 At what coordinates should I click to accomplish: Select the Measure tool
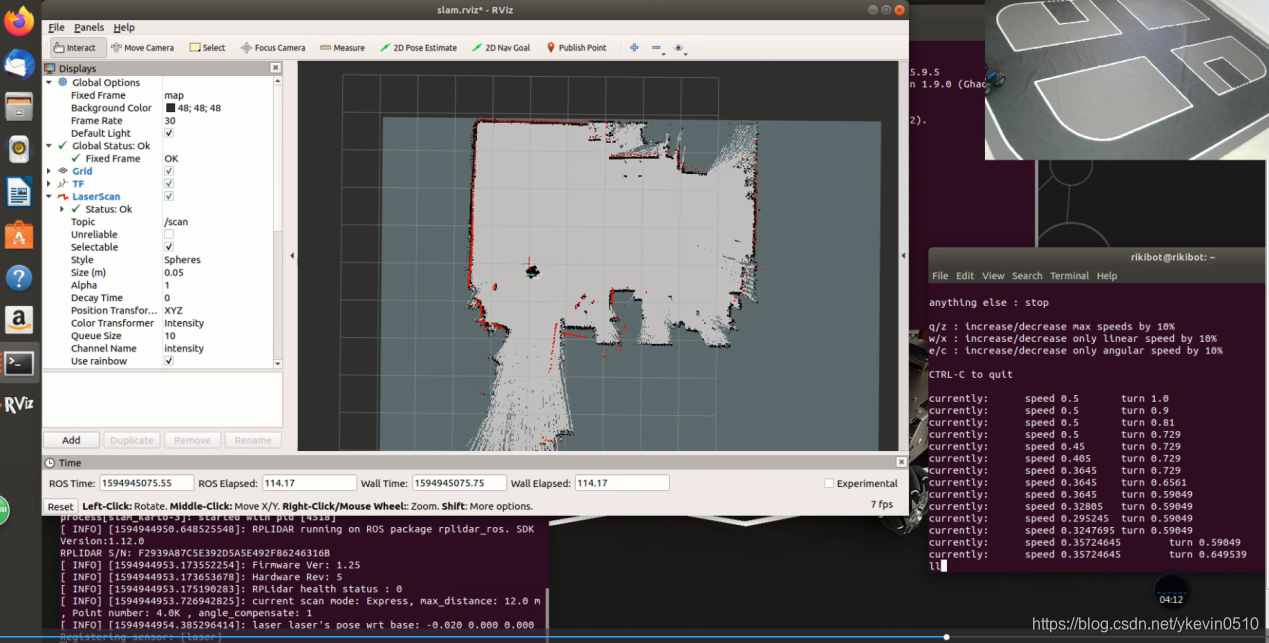342,47
